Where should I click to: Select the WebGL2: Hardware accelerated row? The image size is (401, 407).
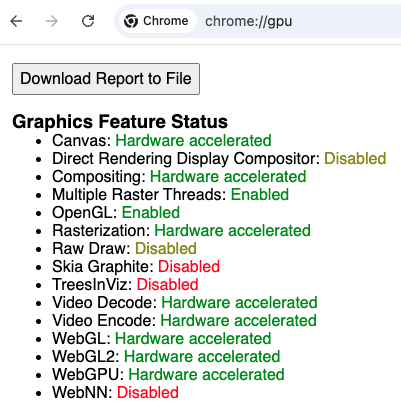(x=166, y=357)
